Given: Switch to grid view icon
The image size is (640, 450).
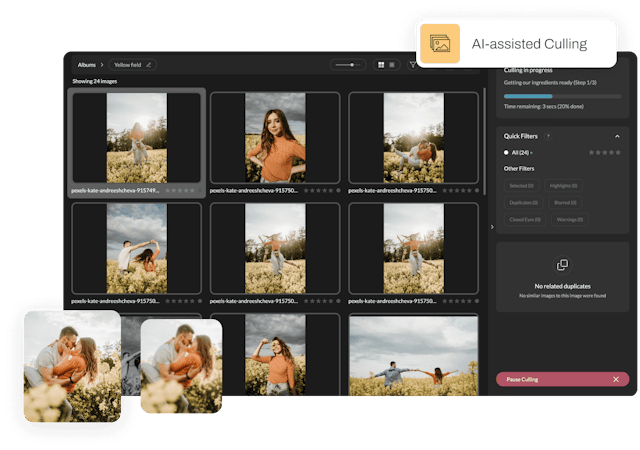Looking at the screenshot, I should pyautogui.click(x=381, y=65).
